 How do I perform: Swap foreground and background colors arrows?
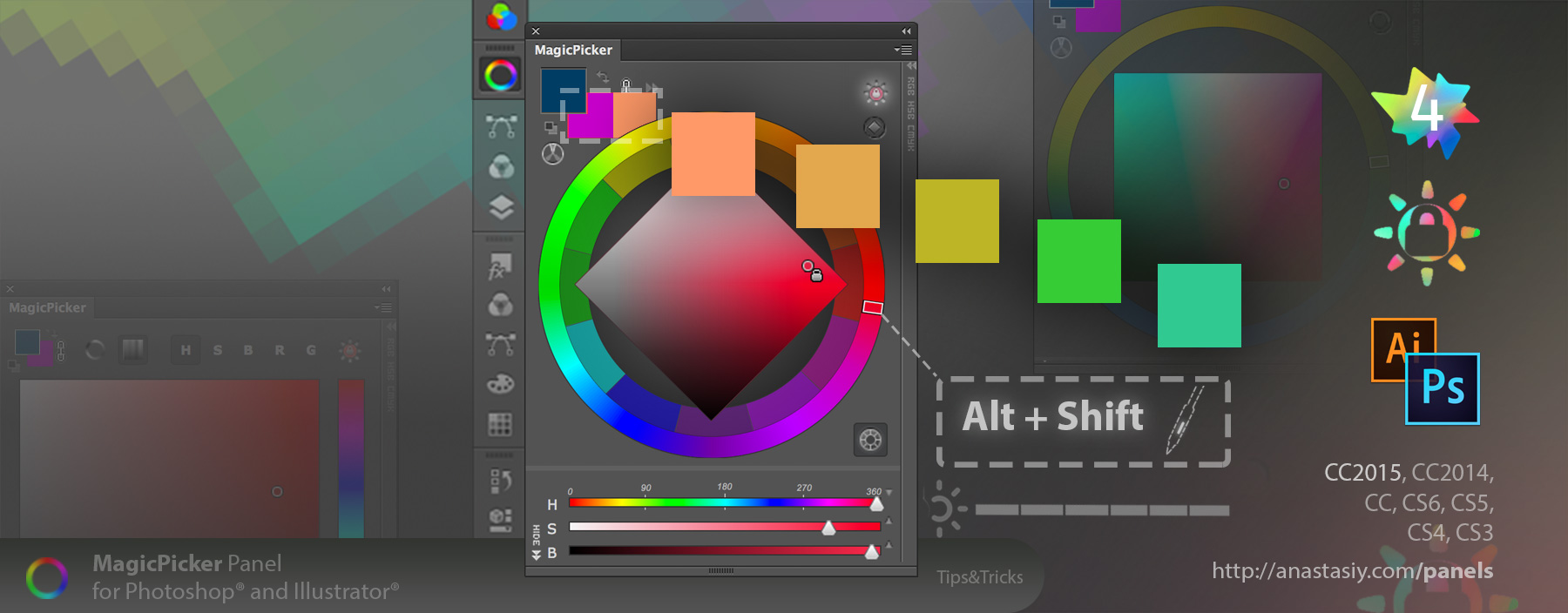[x=602, y=77]
